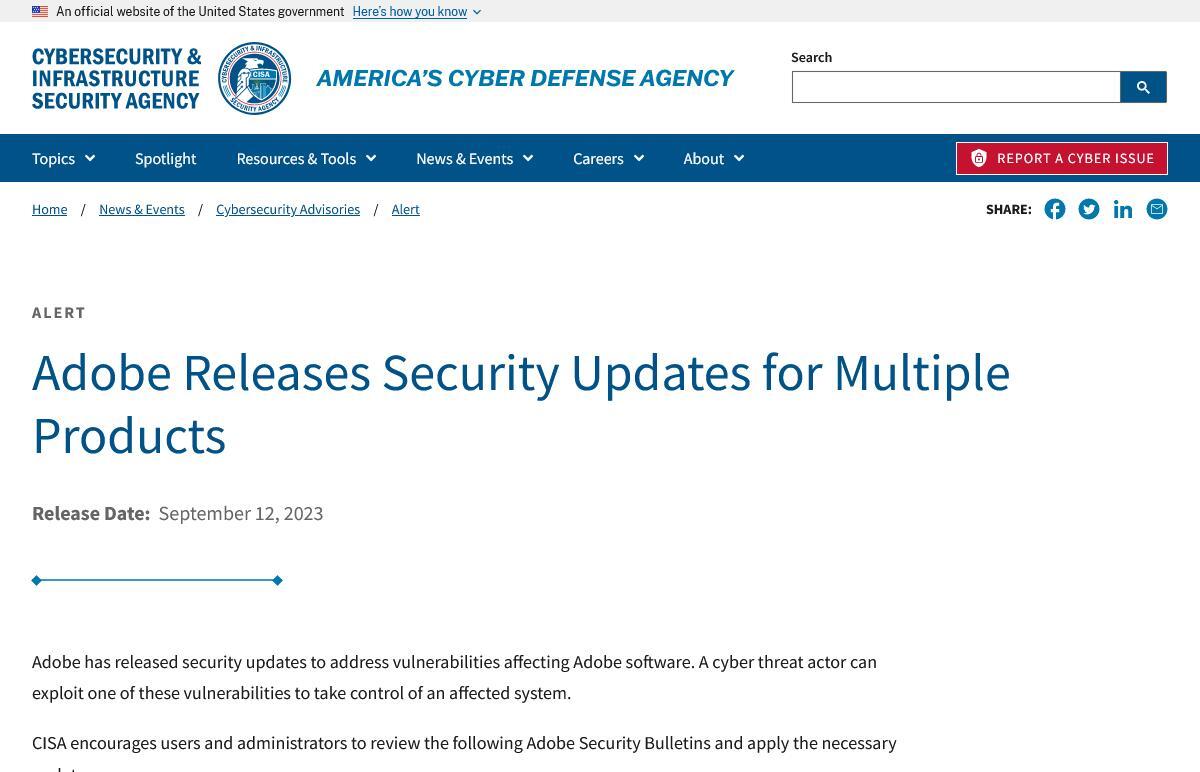Open the About dropdown menu
This screenshot has width=1200, height=772.
pyautogui.click(x=713, y=158)
